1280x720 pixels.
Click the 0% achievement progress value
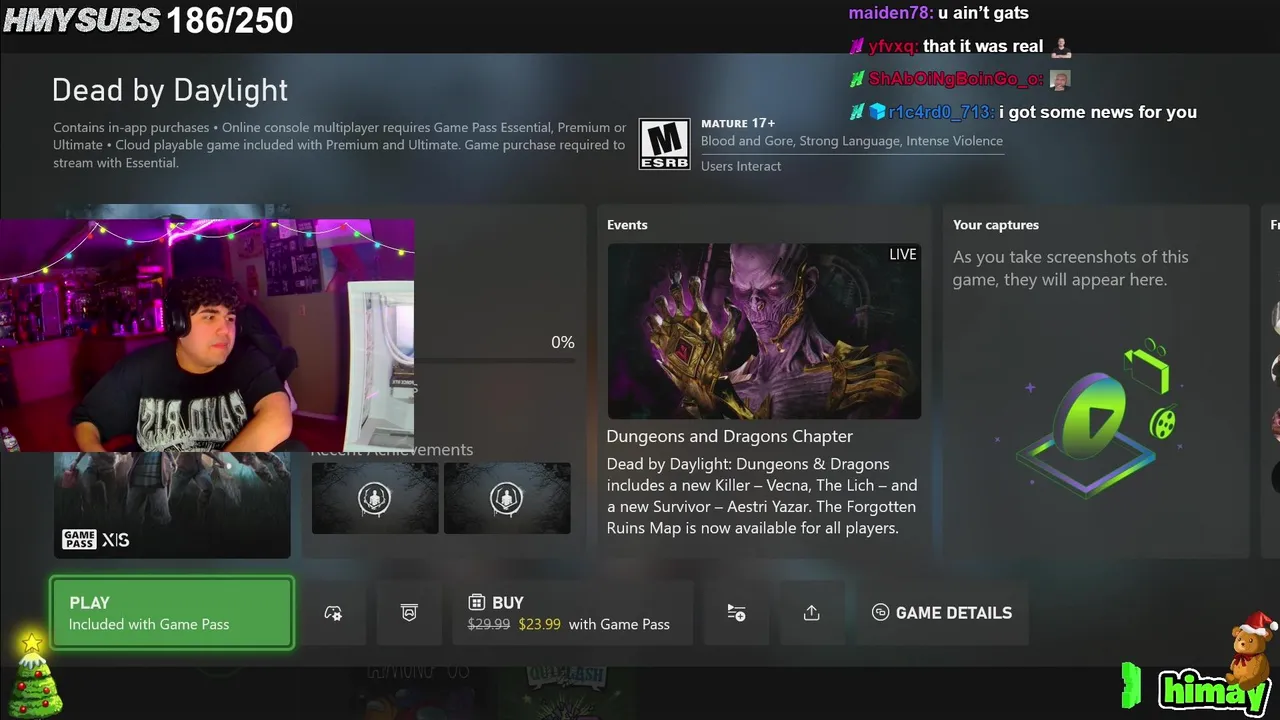(563, 342)
